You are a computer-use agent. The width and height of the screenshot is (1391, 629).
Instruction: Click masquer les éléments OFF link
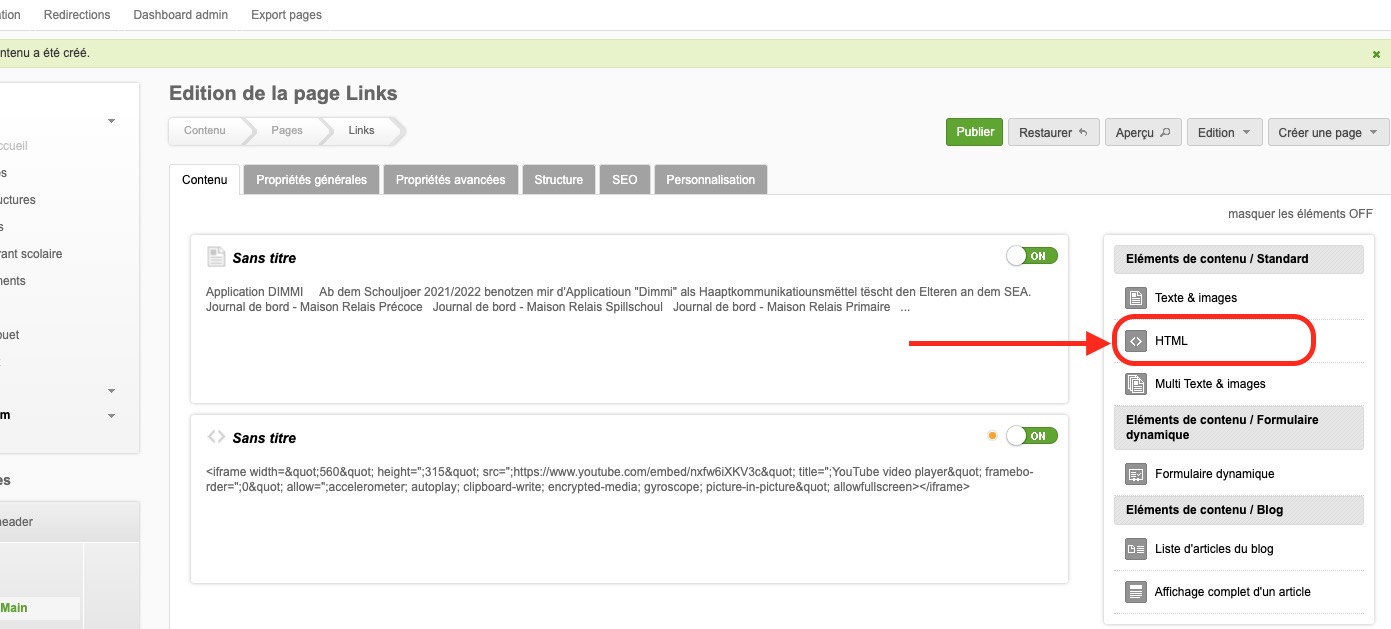click(1300, 214)
